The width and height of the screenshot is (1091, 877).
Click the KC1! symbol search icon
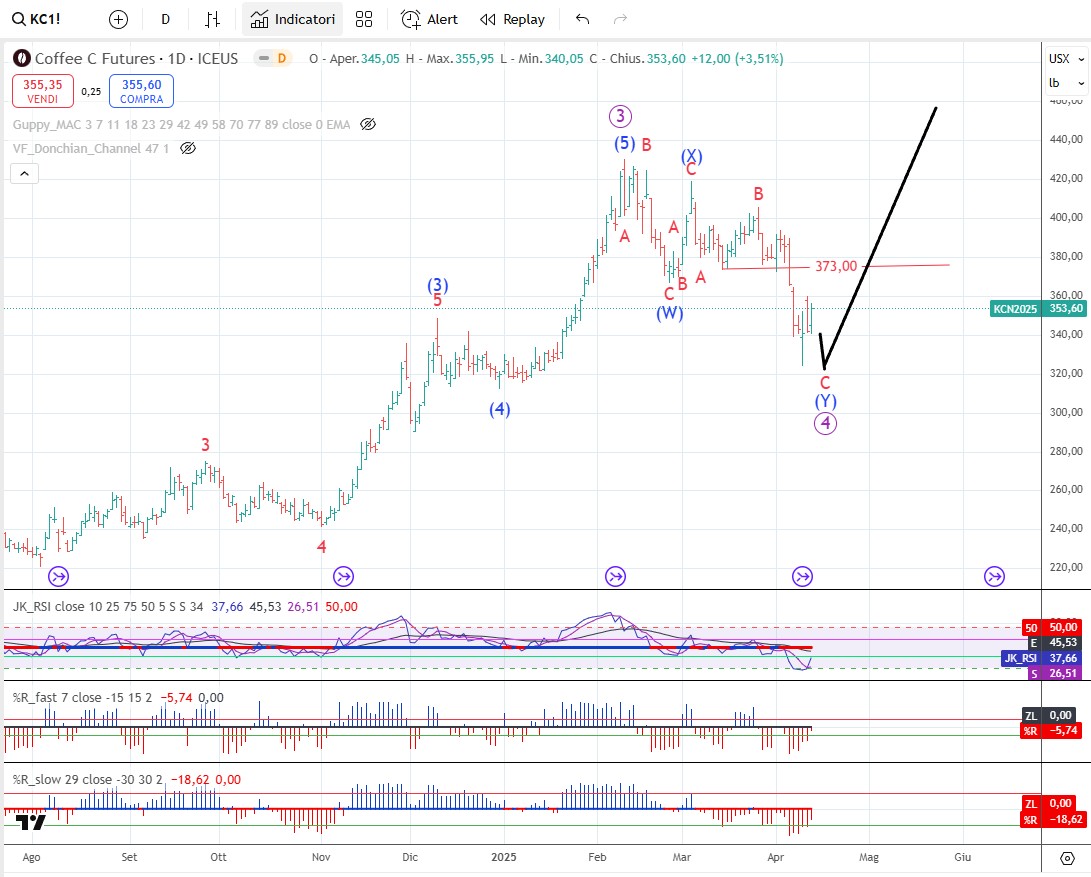click(x=18, y=19)
